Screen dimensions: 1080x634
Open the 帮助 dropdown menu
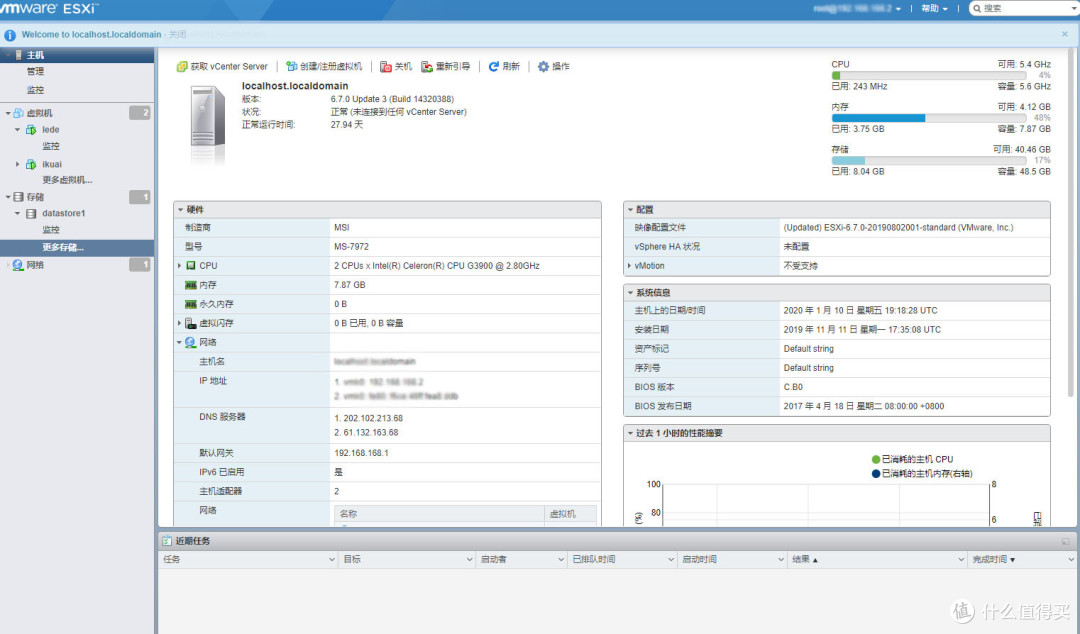pyautogui.click(x=931, y=8)
